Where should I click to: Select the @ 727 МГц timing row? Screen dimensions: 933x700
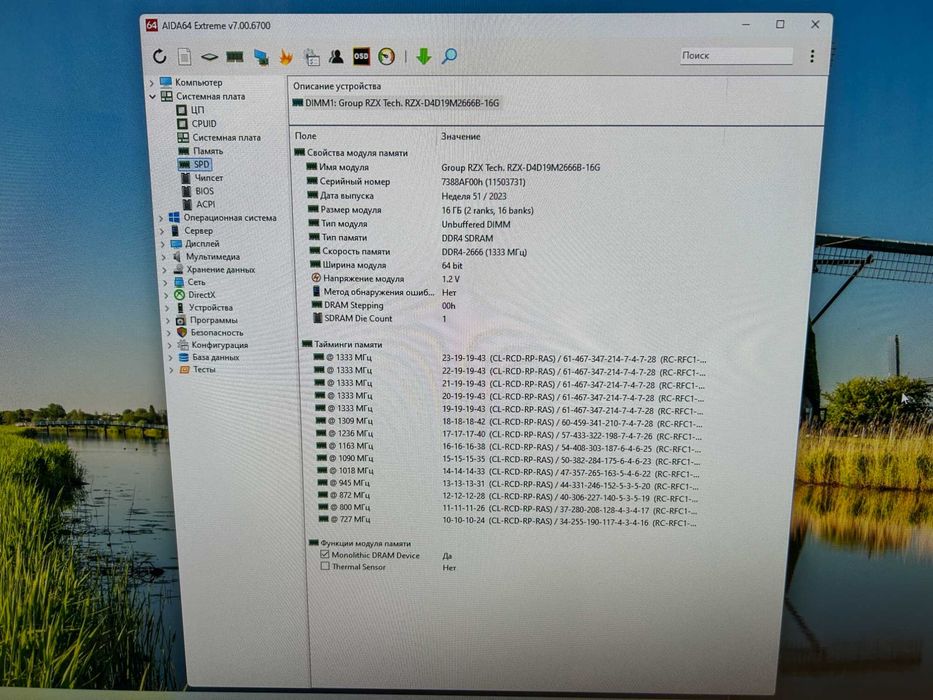coord(508,521)
